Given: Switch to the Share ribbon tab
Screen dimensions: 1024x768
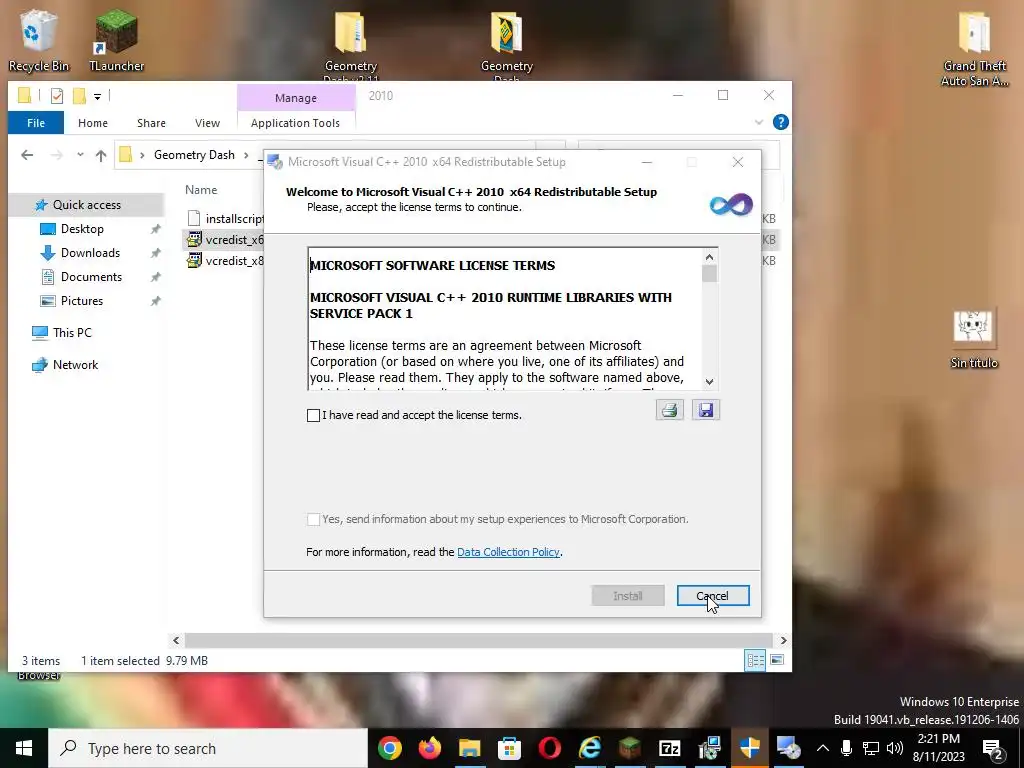Looking at the screenshot, I should tap(151, 123).
